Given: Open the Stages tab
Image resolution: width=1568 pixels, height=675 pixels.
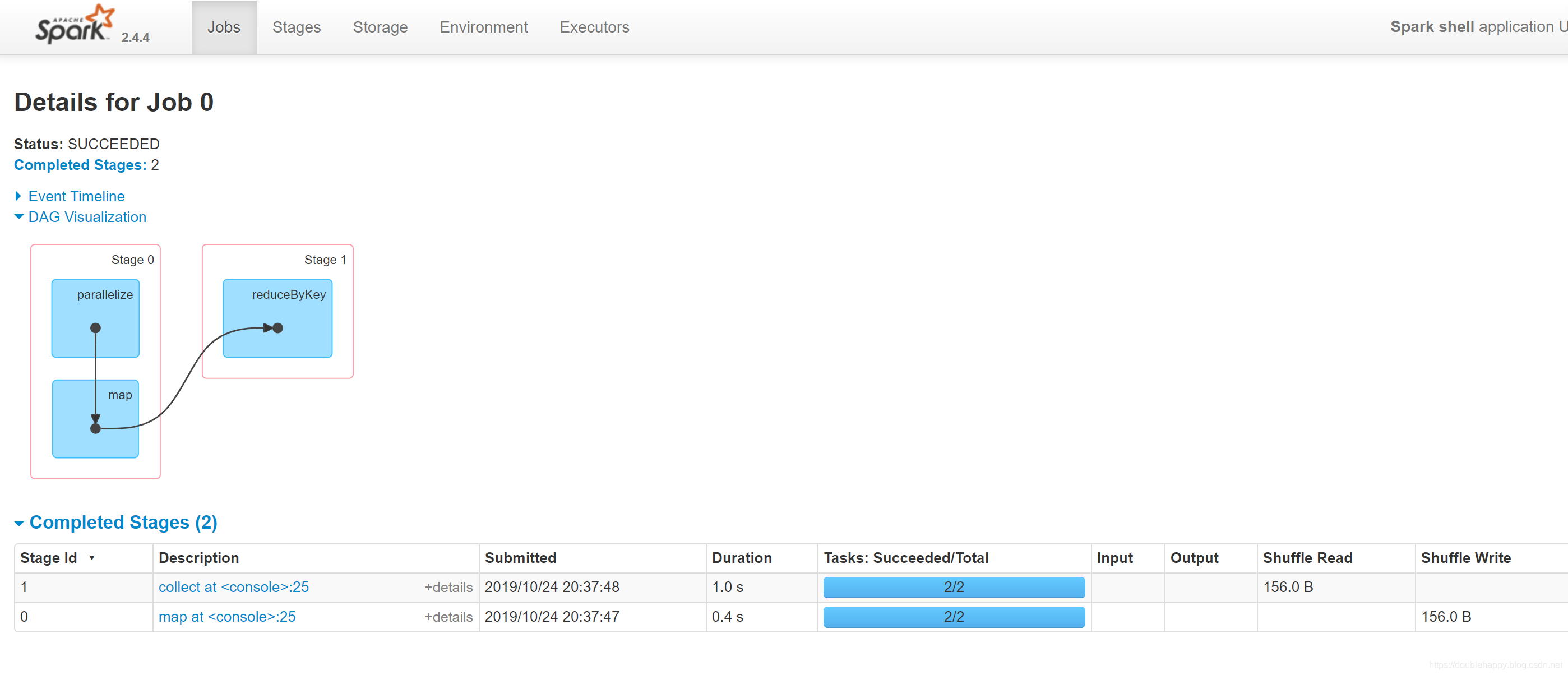Looking at the screenshot, I should click(296, 27).
